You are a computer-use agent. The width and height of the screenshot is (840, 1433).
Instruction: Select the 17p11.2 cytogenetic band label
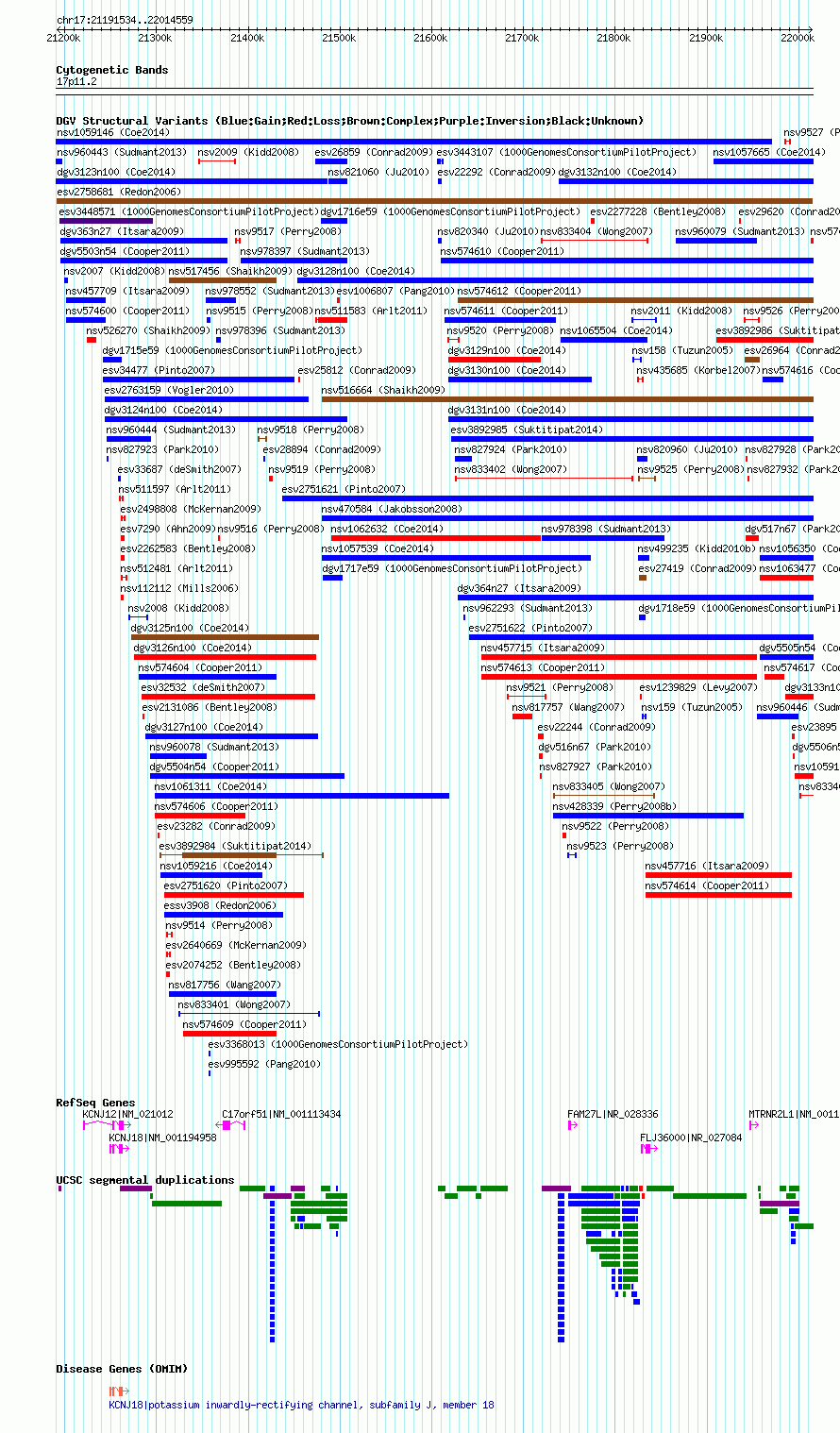tap(76, 82)
